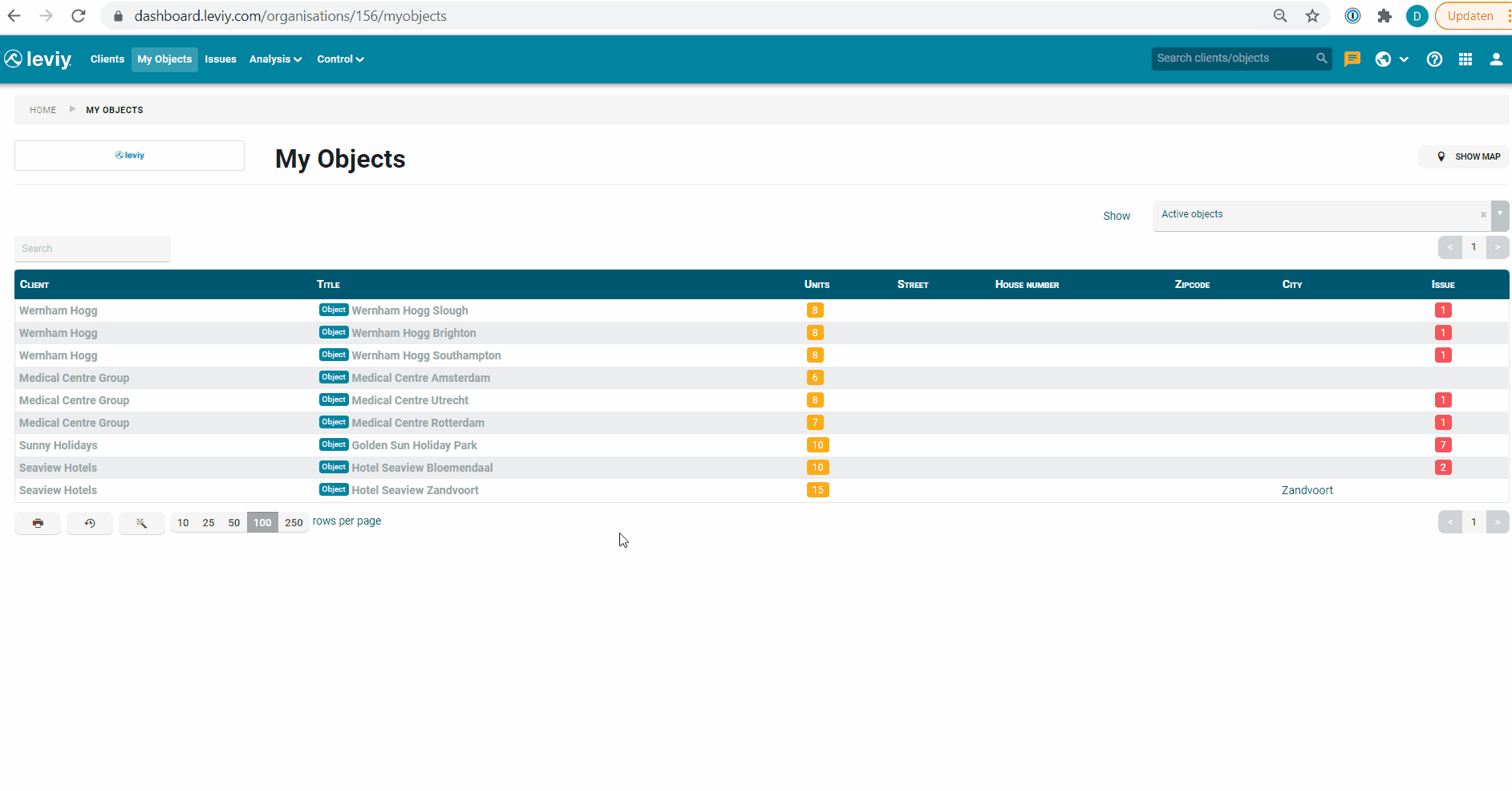Click the Object tag beside Medical Centre Rotterdam

334,422
